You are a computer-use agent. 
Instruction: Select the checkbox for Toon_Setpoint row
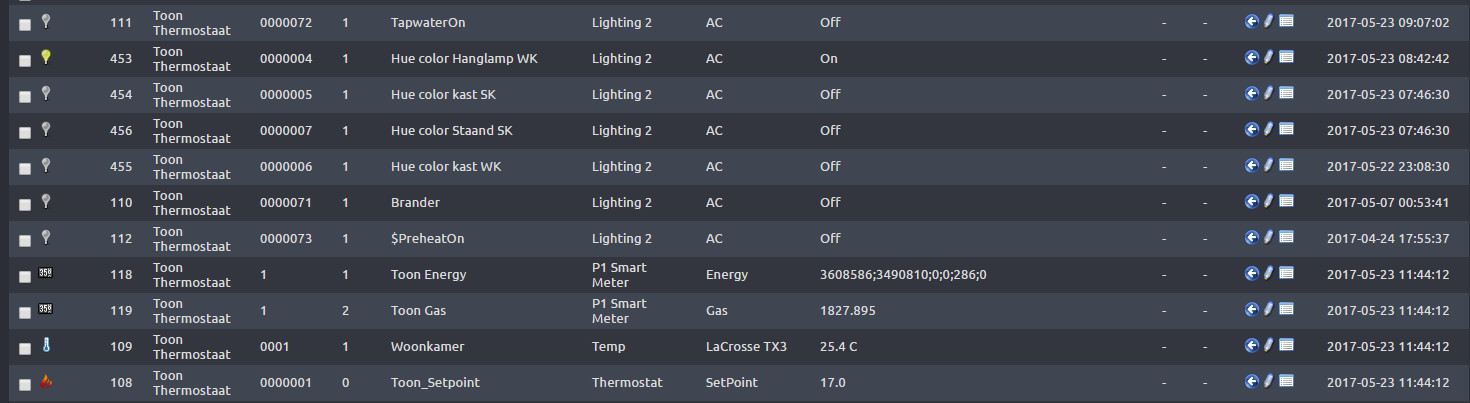click(25, 384)
